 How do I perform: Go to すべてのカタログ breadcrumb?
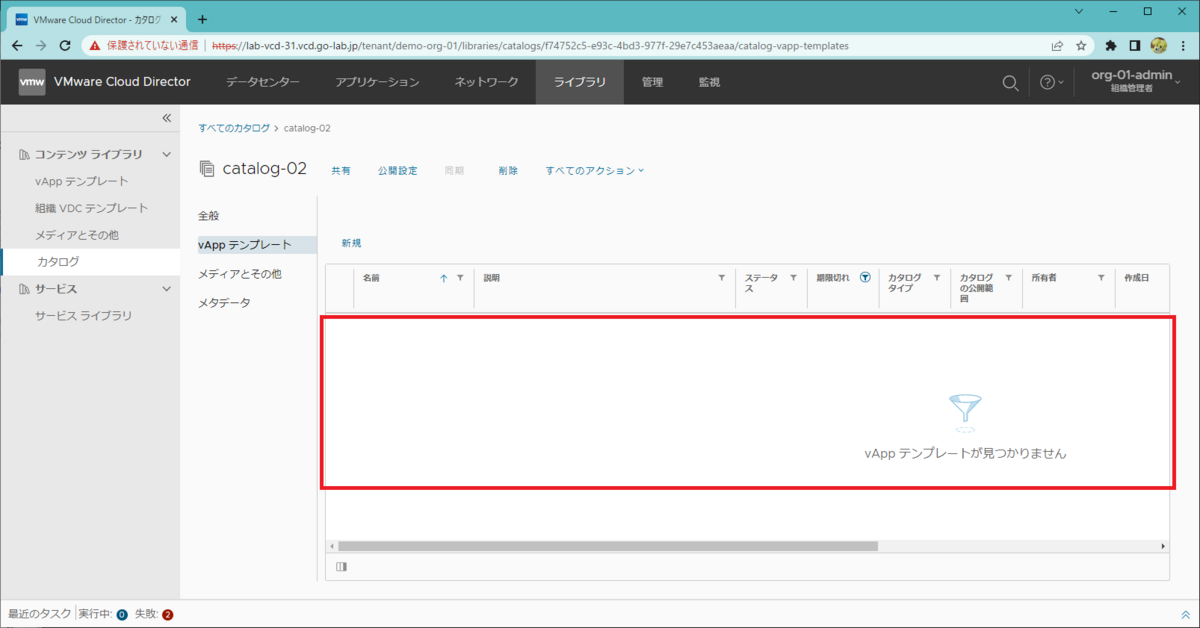pyautogui.click(x=234, y=128)
